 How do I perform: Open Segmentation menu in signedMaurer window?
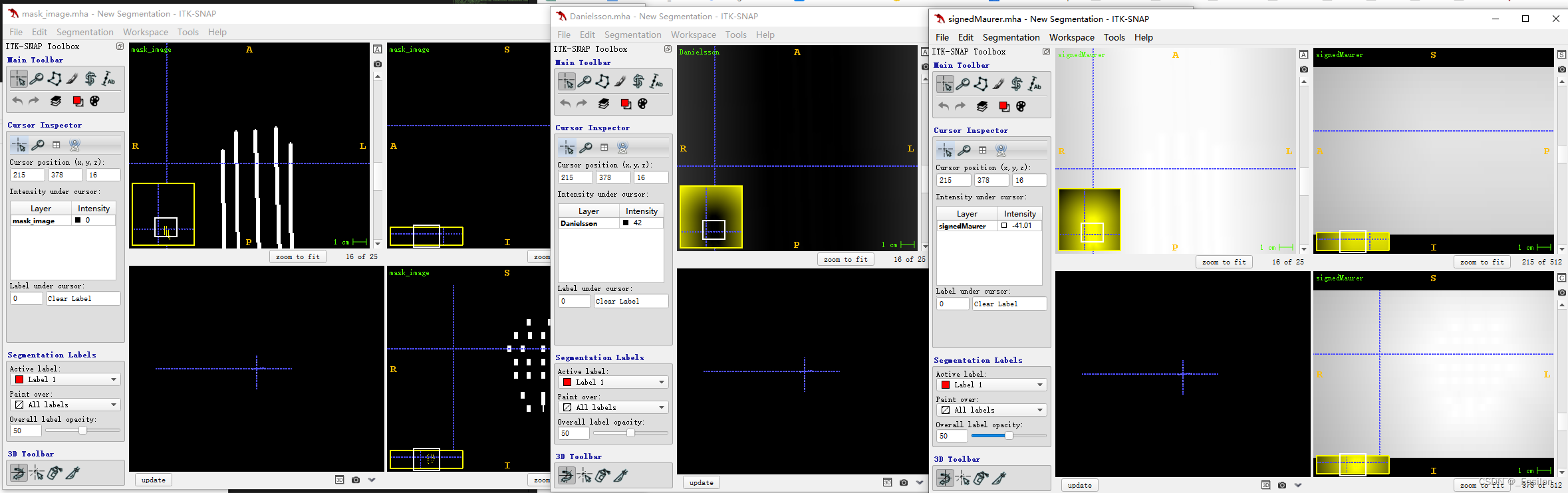(1011, 37)
